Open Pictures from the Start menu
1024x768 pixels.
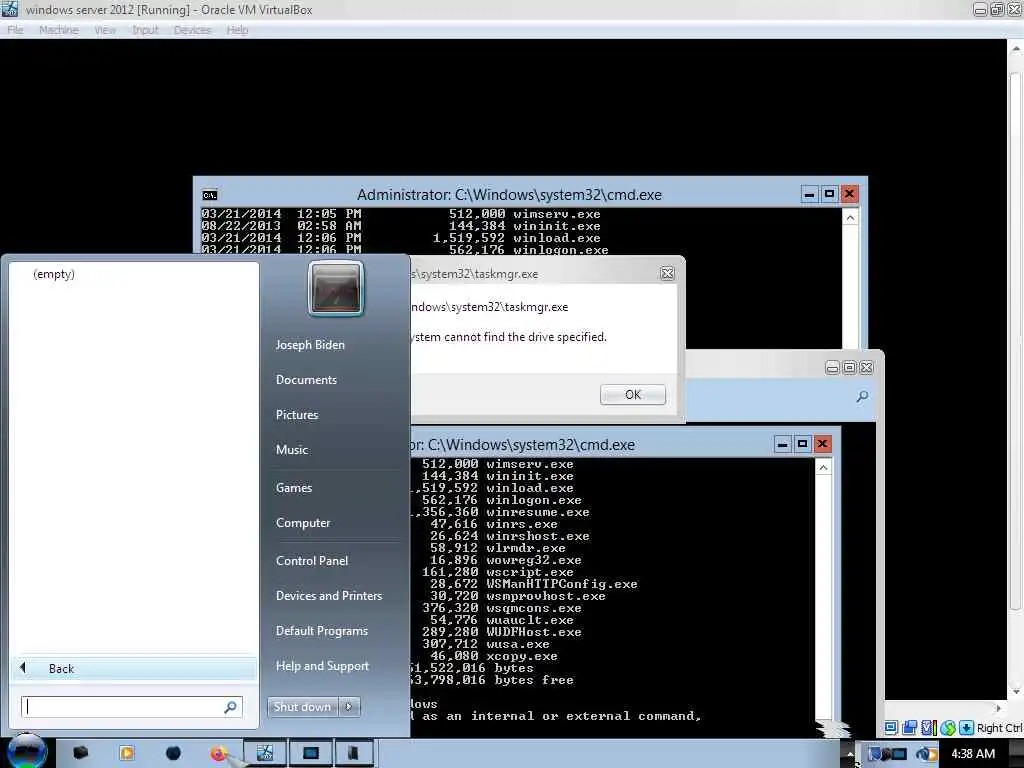coord(297,415)
